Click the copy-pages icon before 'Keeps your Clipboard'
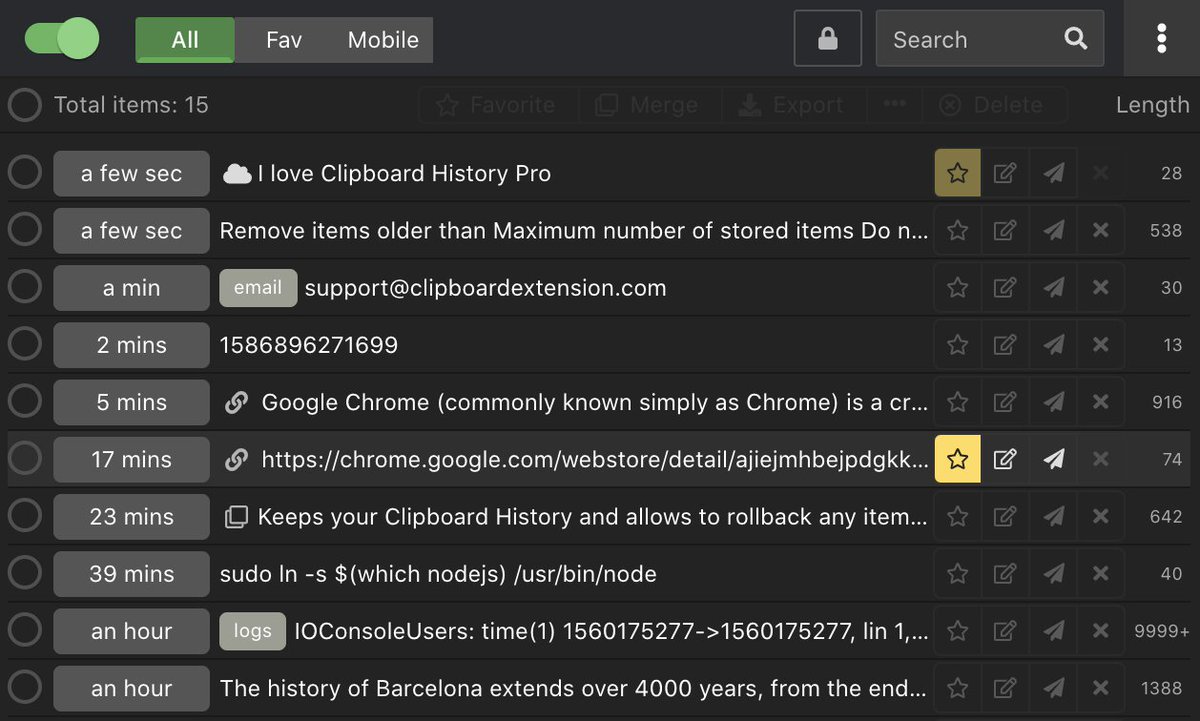The image size is (1200, 721). [236, 517]
